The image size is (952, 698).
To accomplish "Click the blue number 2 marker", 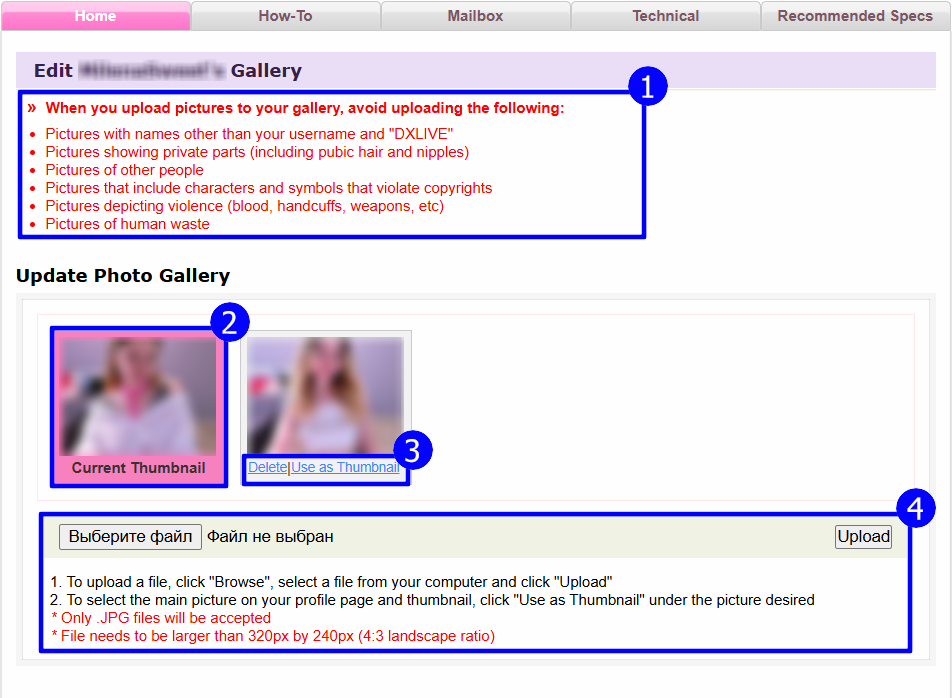I will (x=230, y=322).
